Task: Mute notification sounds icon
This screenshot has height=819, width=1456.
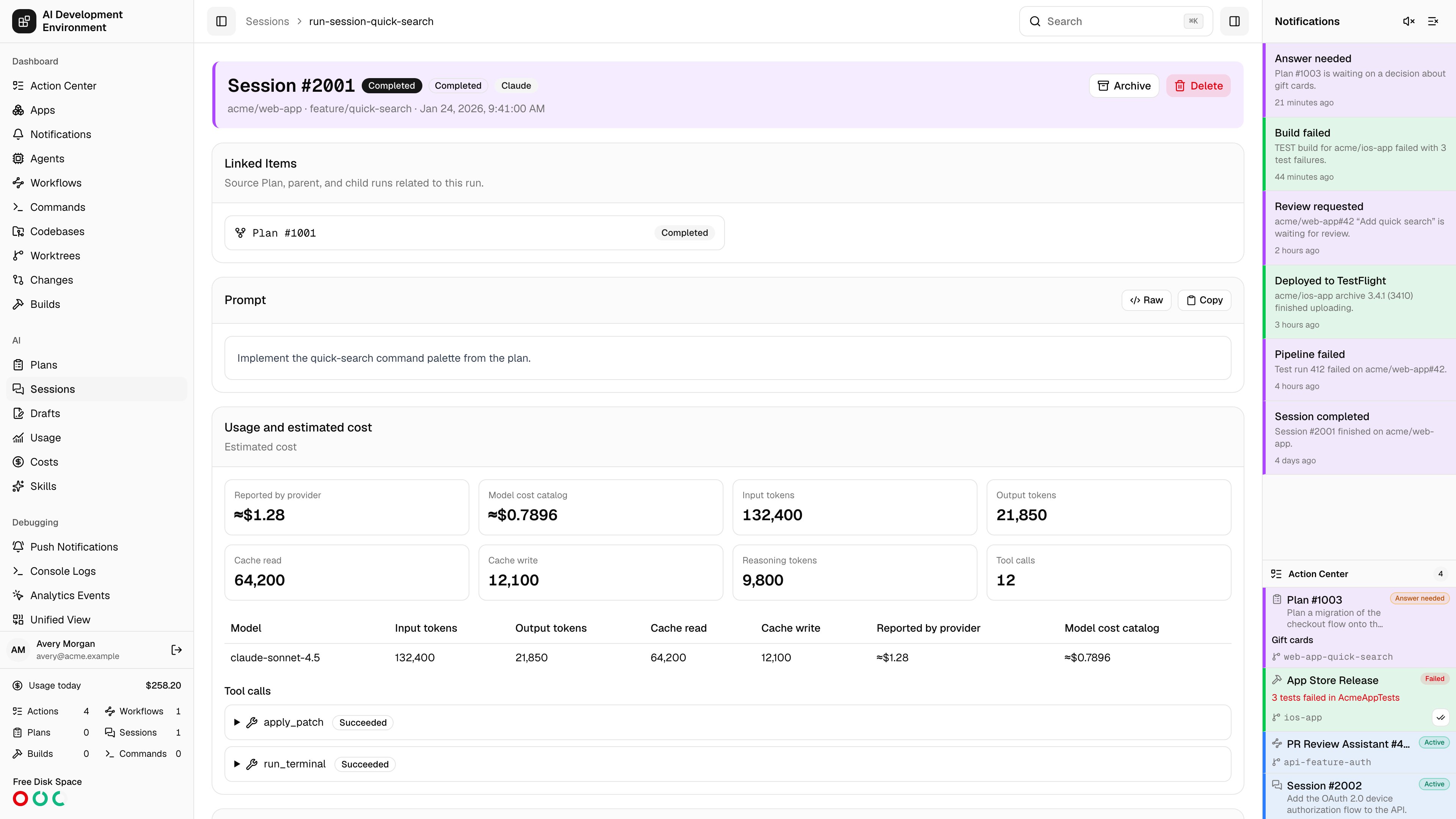Action: coord(1409,22)
